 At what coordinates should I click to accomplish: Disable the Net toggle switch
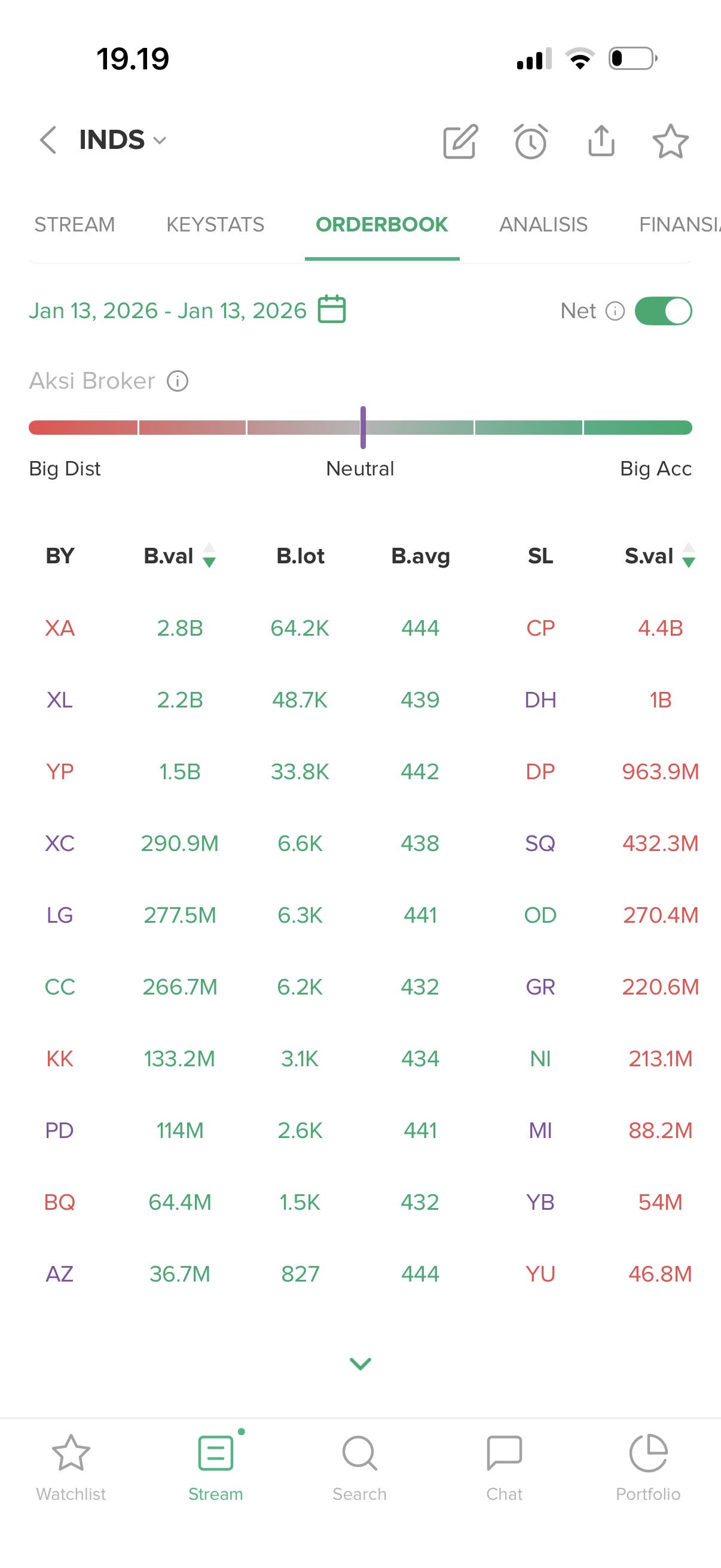(662, 311)
